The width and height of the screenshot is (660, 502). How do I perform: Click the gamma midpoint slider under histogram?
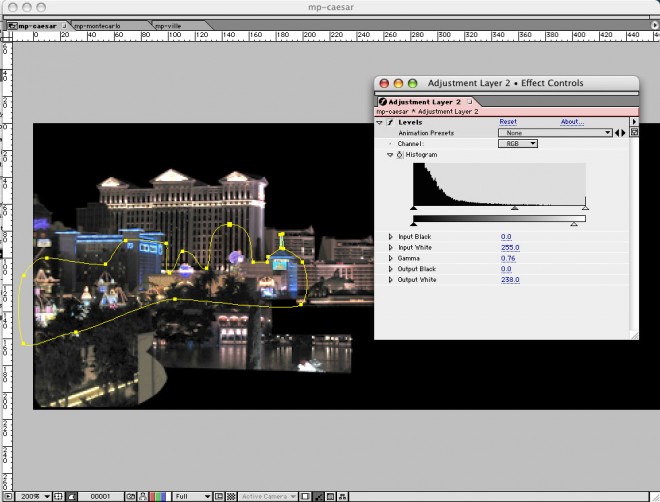(x=515, y=208)
